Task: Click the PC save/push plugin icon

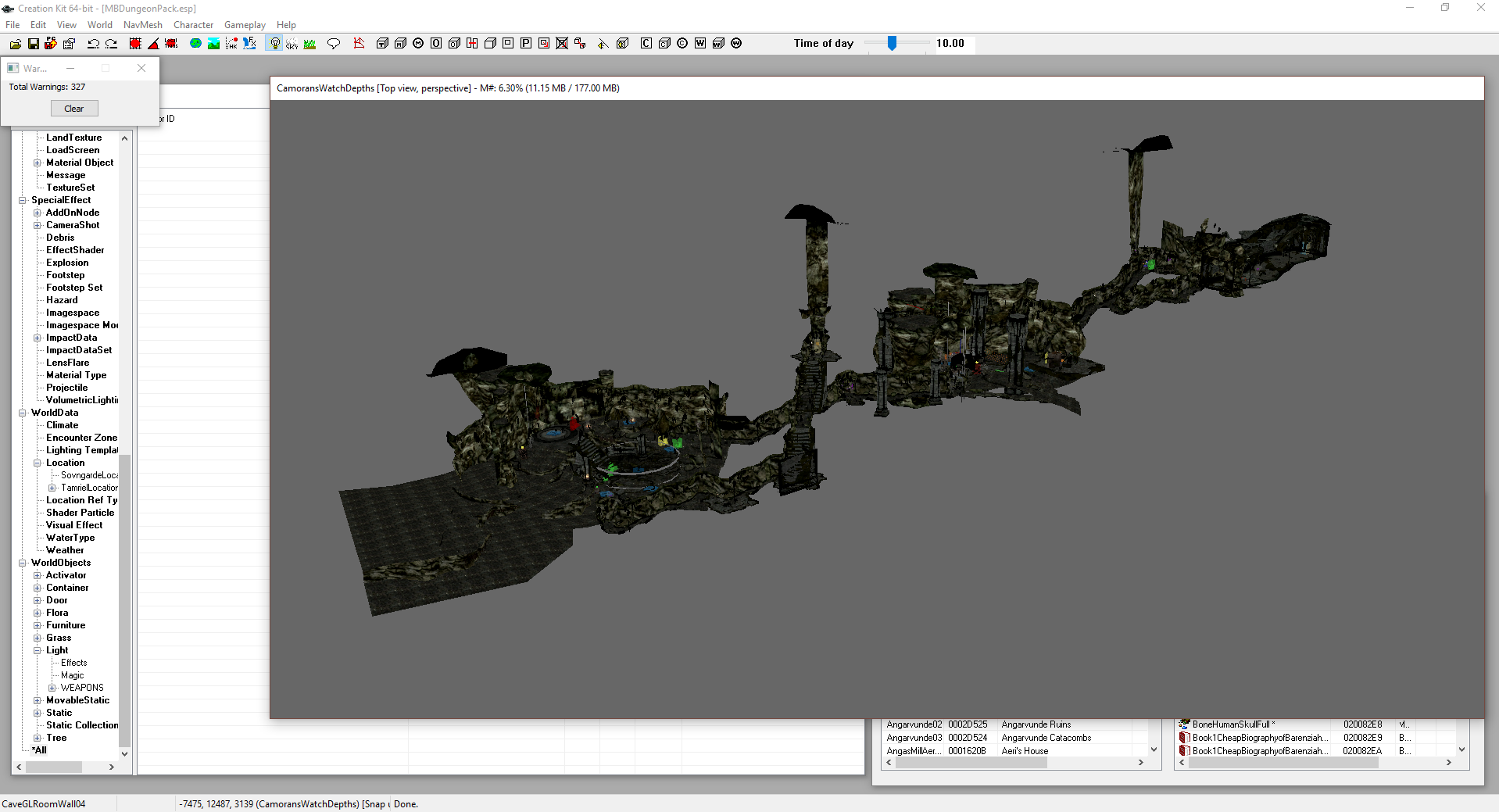Action: point(51,44)
